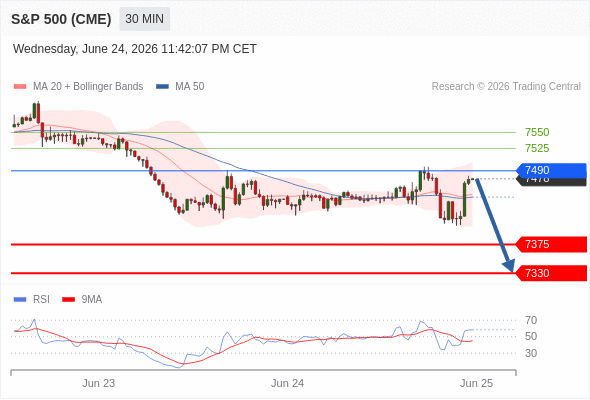Click the blue 7490 pivot price tag

tap(552, 170)
